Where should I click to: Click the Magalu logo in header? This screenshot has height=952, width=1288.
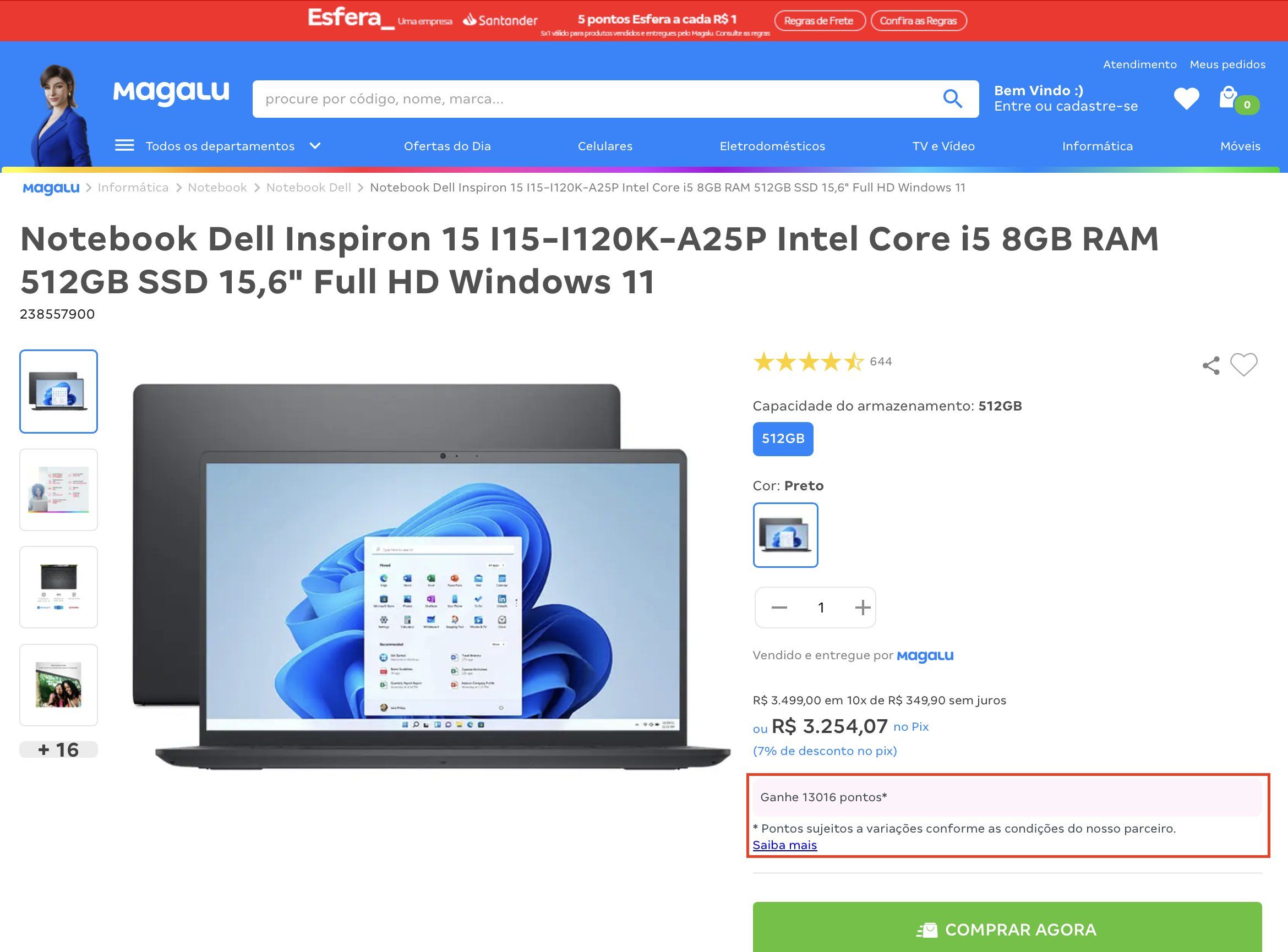pos(171,93)
